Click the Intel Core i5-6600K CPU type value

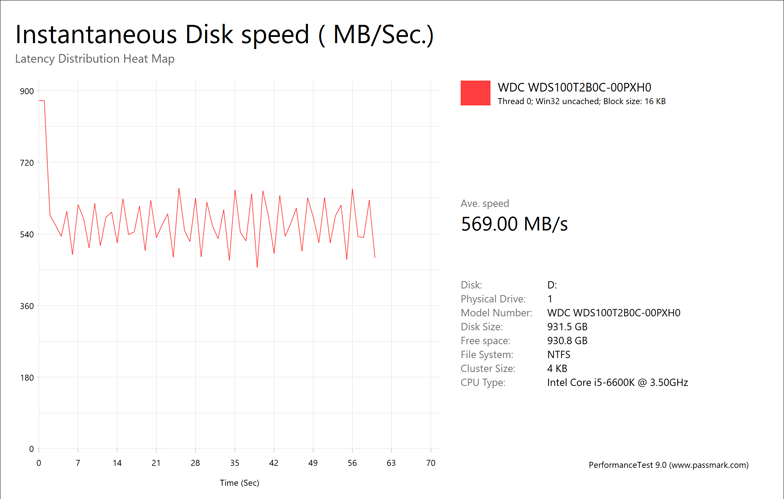tap(617, 383)
